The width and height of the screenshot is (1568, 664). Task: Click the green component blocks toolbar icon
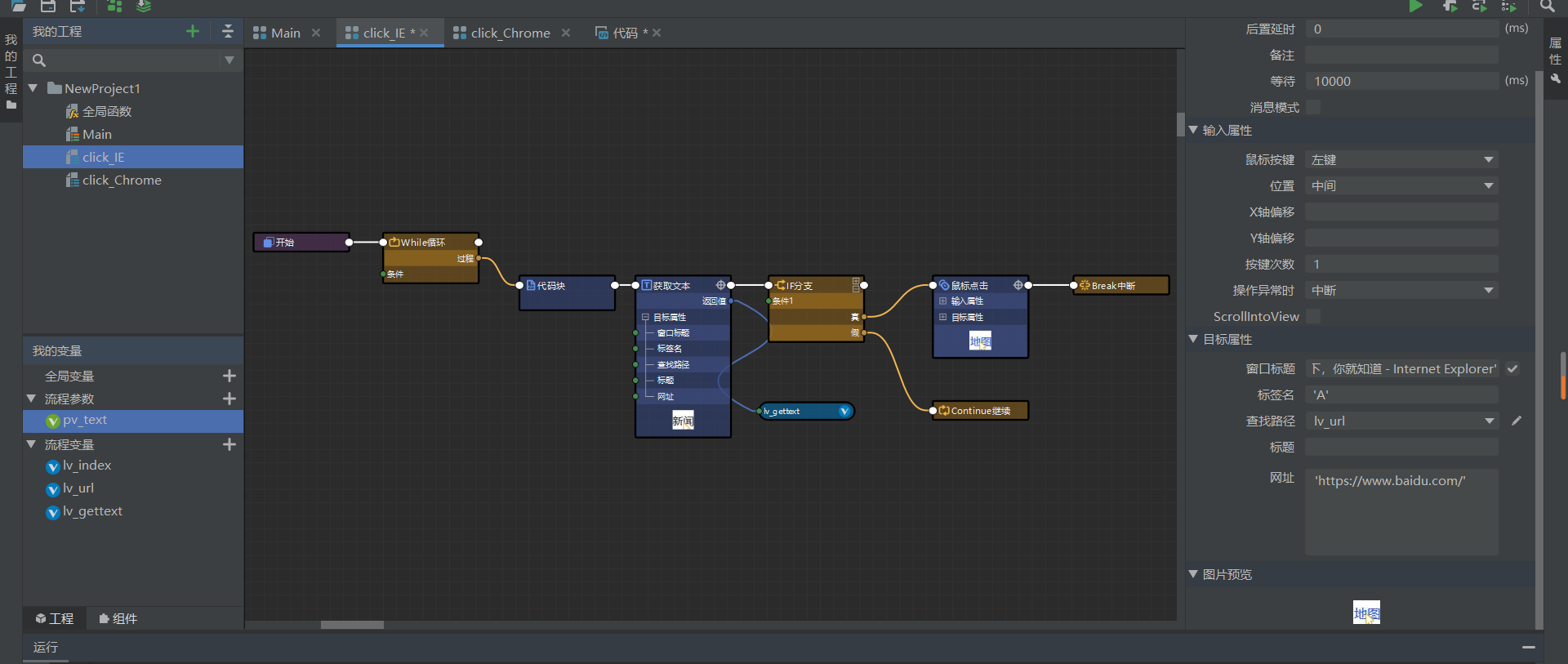(x=114, y=6)
